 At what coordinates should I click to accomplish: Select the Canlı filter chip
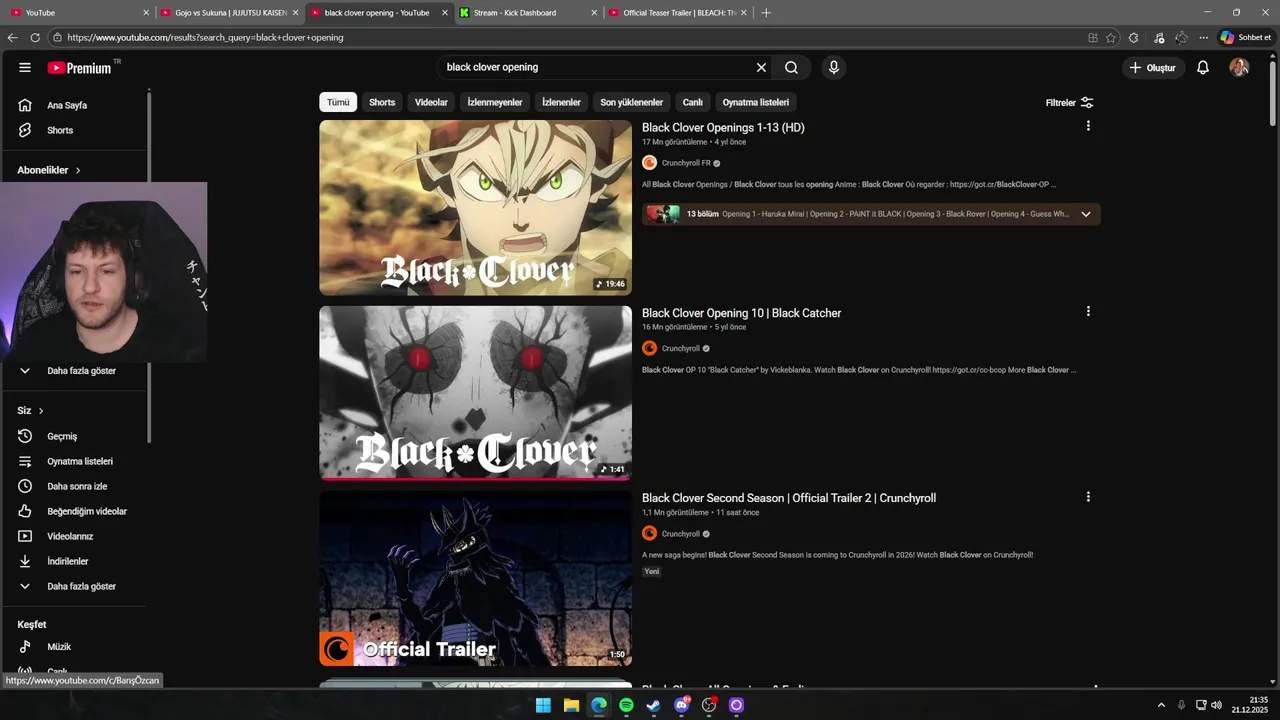click(x=693, y=102)
